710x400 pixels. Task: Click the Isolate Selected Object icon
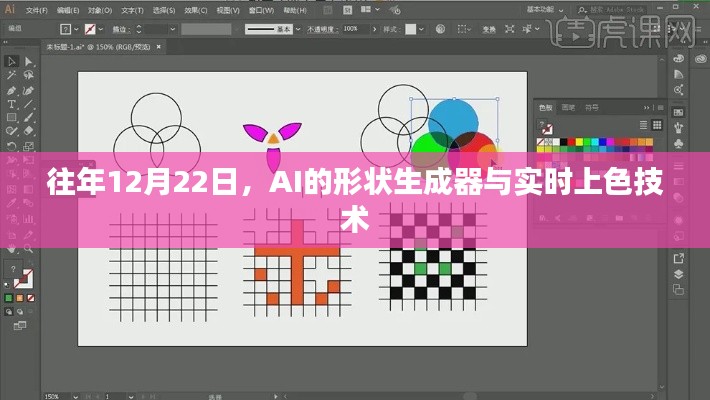point(509,29)
